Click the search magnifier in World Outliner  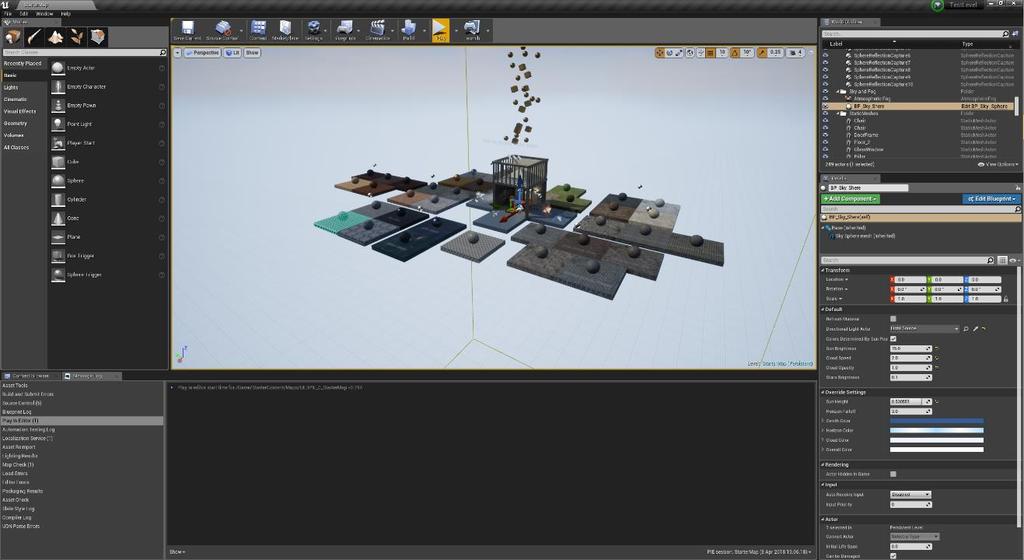coord(1006,33)
